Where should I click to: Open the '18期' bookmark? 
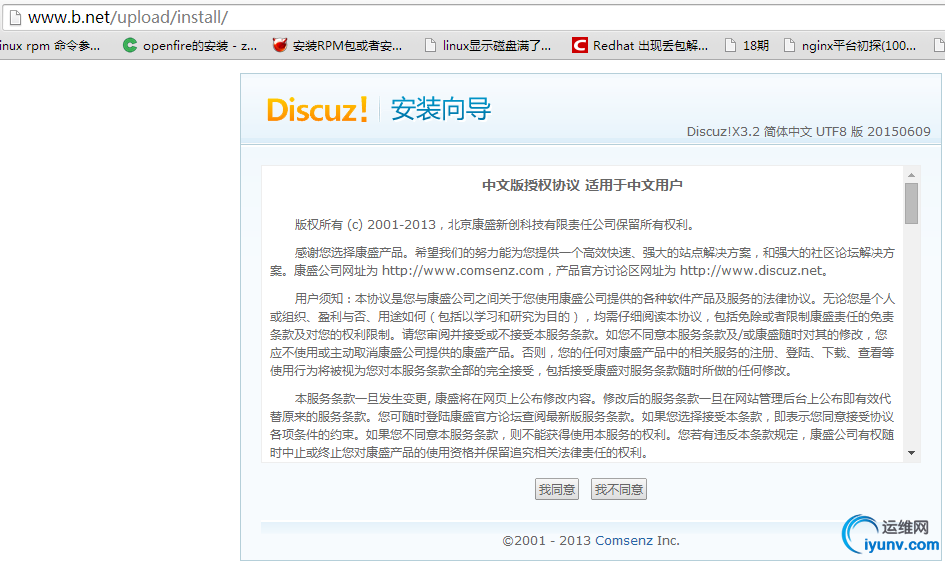pos(756,46)
